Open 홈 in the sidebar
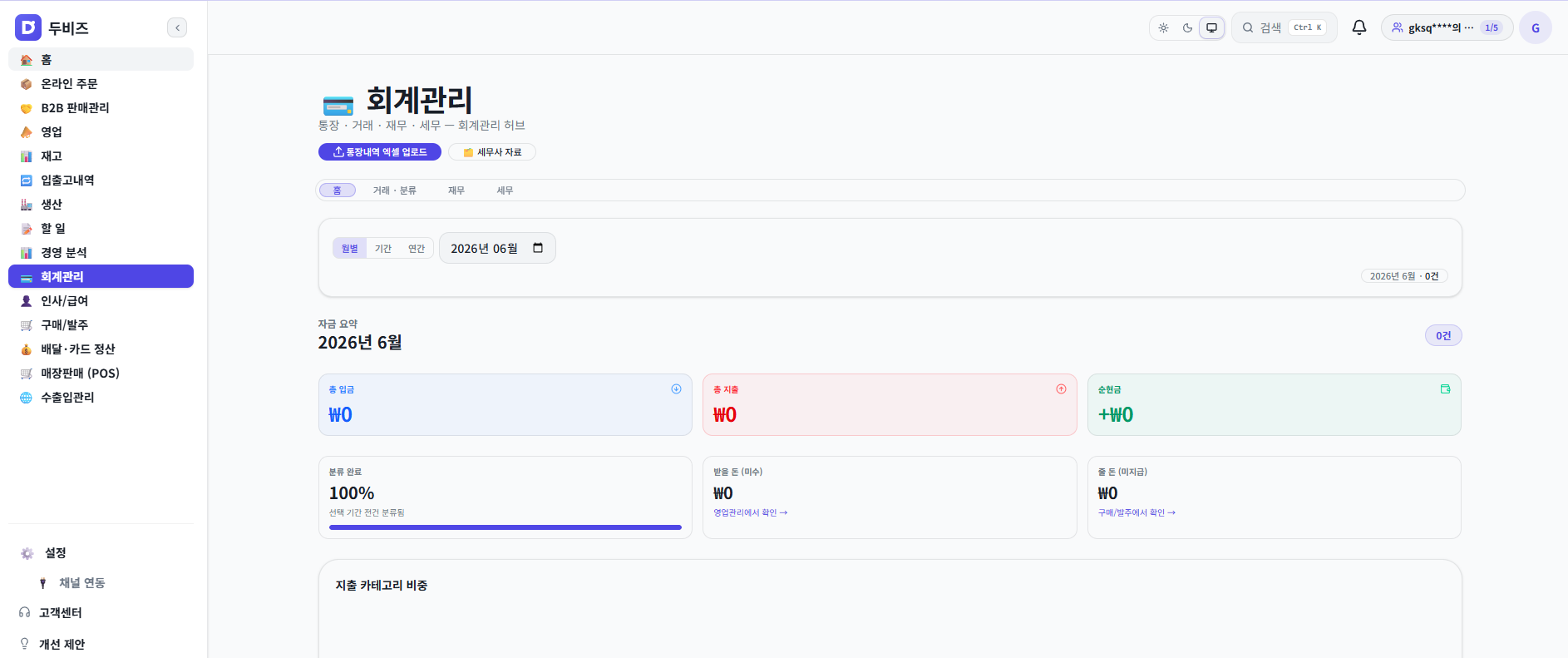Image resolution: width=1568 pixels, height=658 pixels. pos(101,59)
